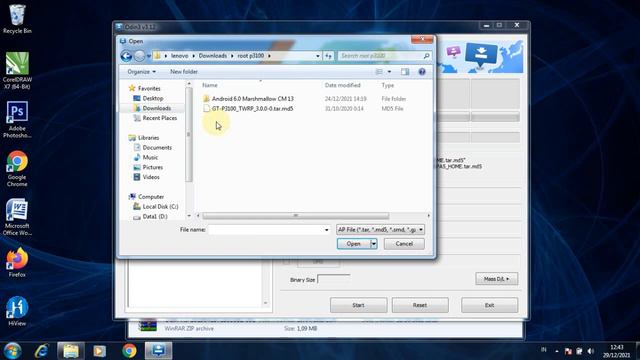Click New folder in toolbar
Screen dimensions: 640x360
(x=184, y=72)
